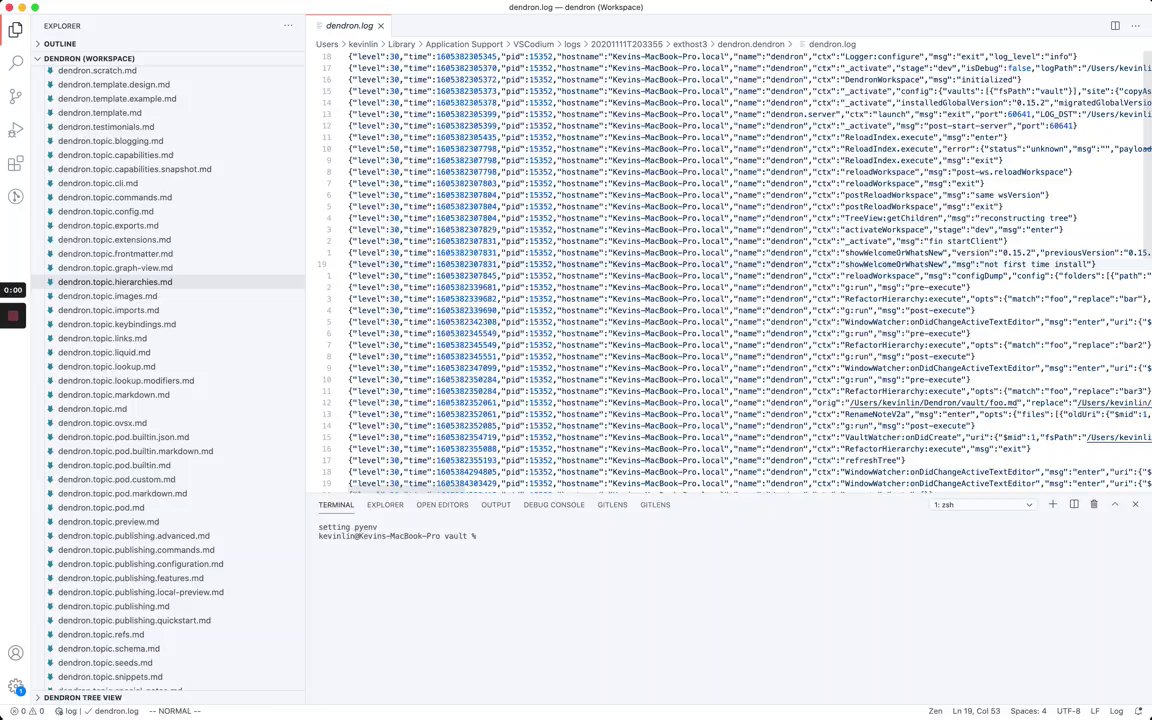This screenshot has height=720, width=1152.
Task: Open the Source Control view
Action: pos(15,96)
